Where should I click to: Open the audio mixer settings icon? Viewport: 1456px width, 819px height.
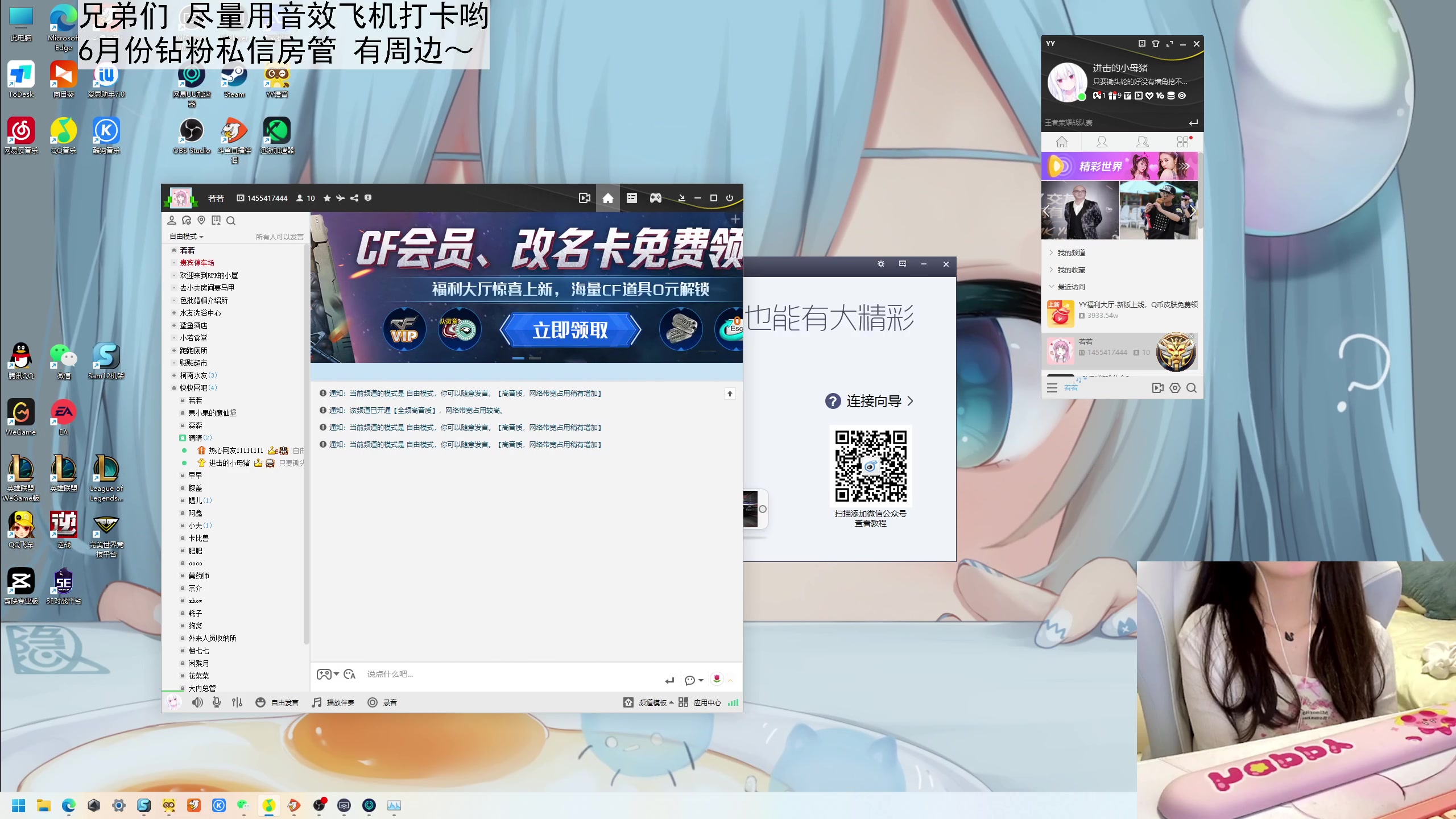pos(237,702)
